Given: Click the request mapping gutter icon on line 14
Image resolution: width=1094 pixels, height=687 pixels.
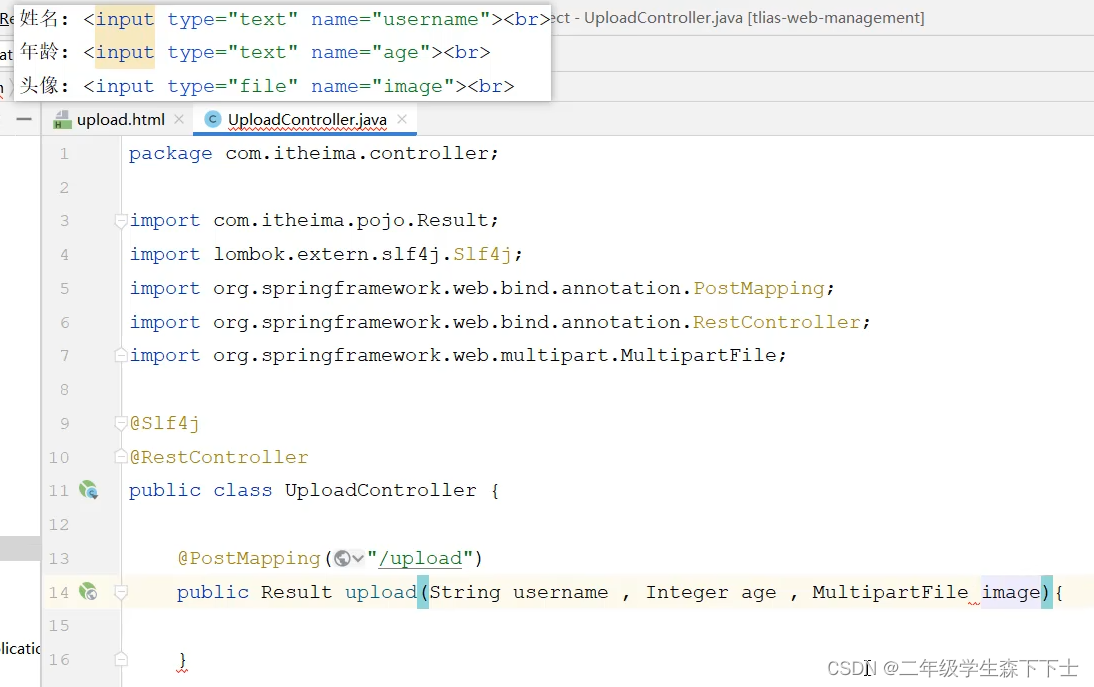Looking at the screenshot, I should point(88,591).
